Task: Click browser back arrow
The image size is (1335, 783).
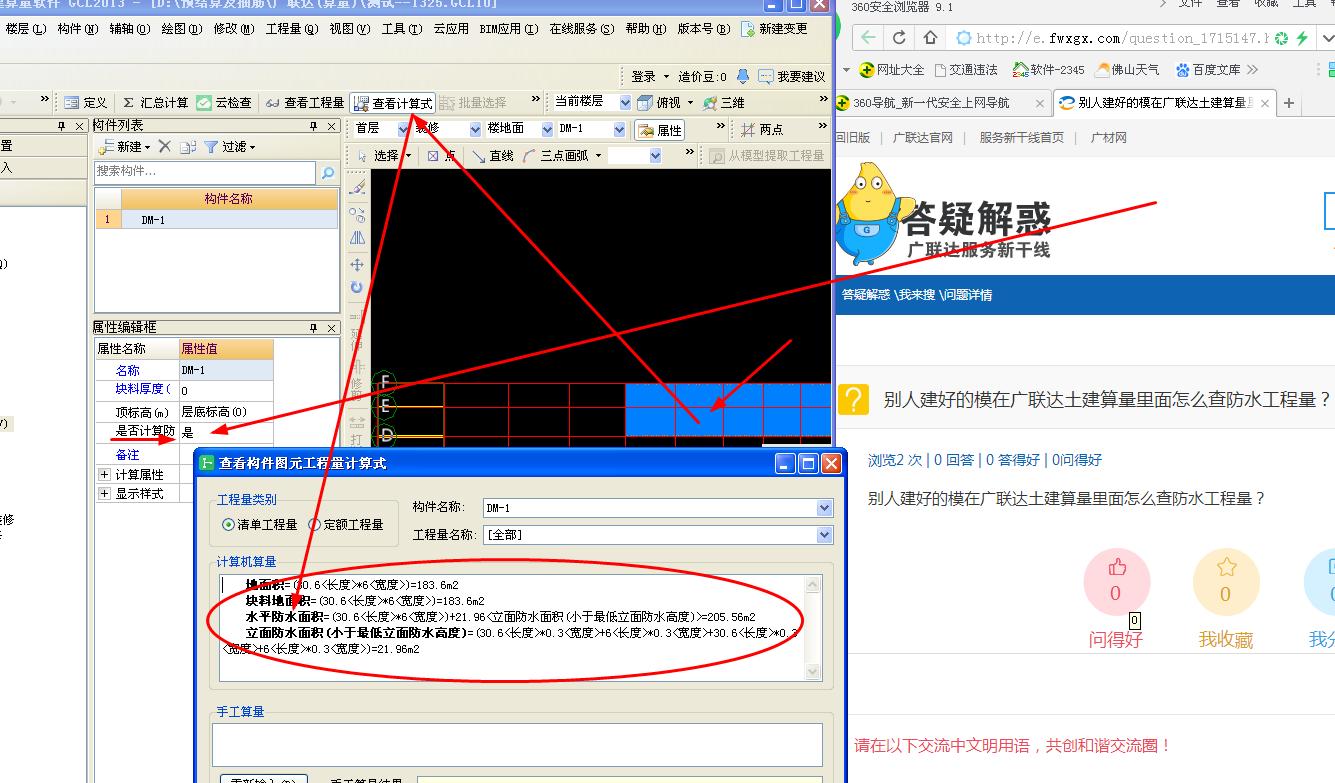Action: [867, 38]
